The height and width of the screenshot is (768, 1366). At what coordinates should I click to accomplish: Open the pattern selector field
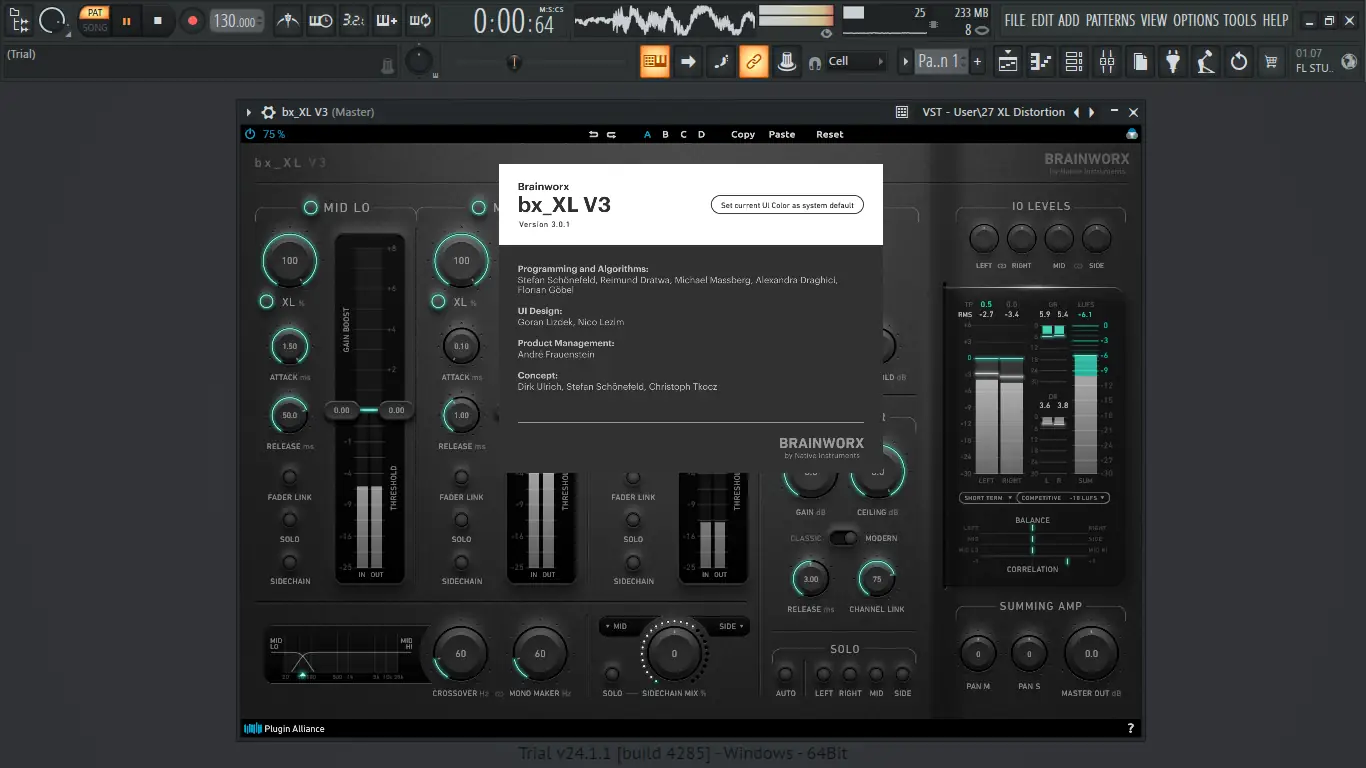coord(940,62)
